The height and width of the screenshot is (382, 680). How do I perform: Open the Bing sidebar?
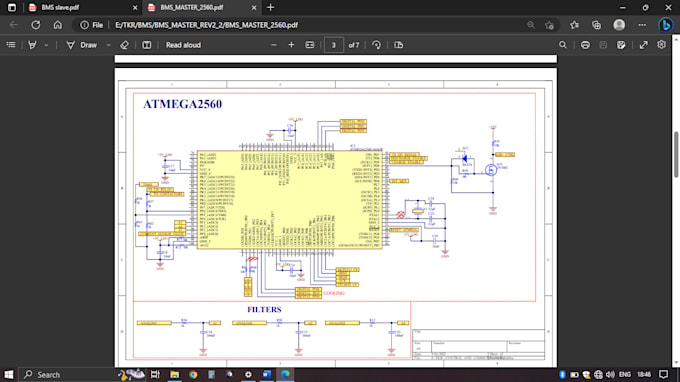point(665,25)
